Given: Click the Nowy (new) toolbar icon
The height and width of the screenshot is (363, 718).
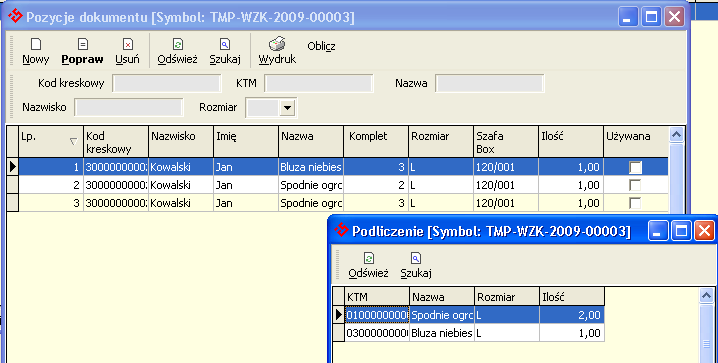Looking at the screenshot, I should [36, 44].
